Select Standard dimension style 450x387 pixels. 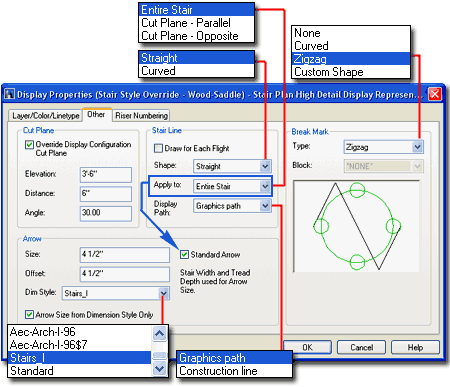pos(80,371)
